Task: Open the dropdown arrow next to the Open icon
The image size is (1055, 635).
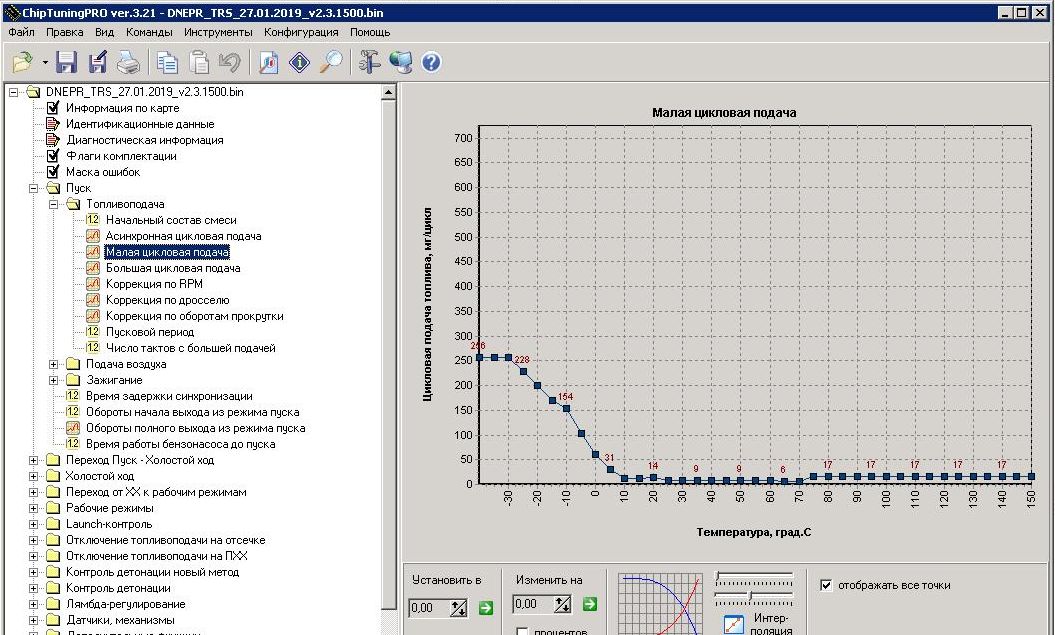Action: click(x=45, y=63)
